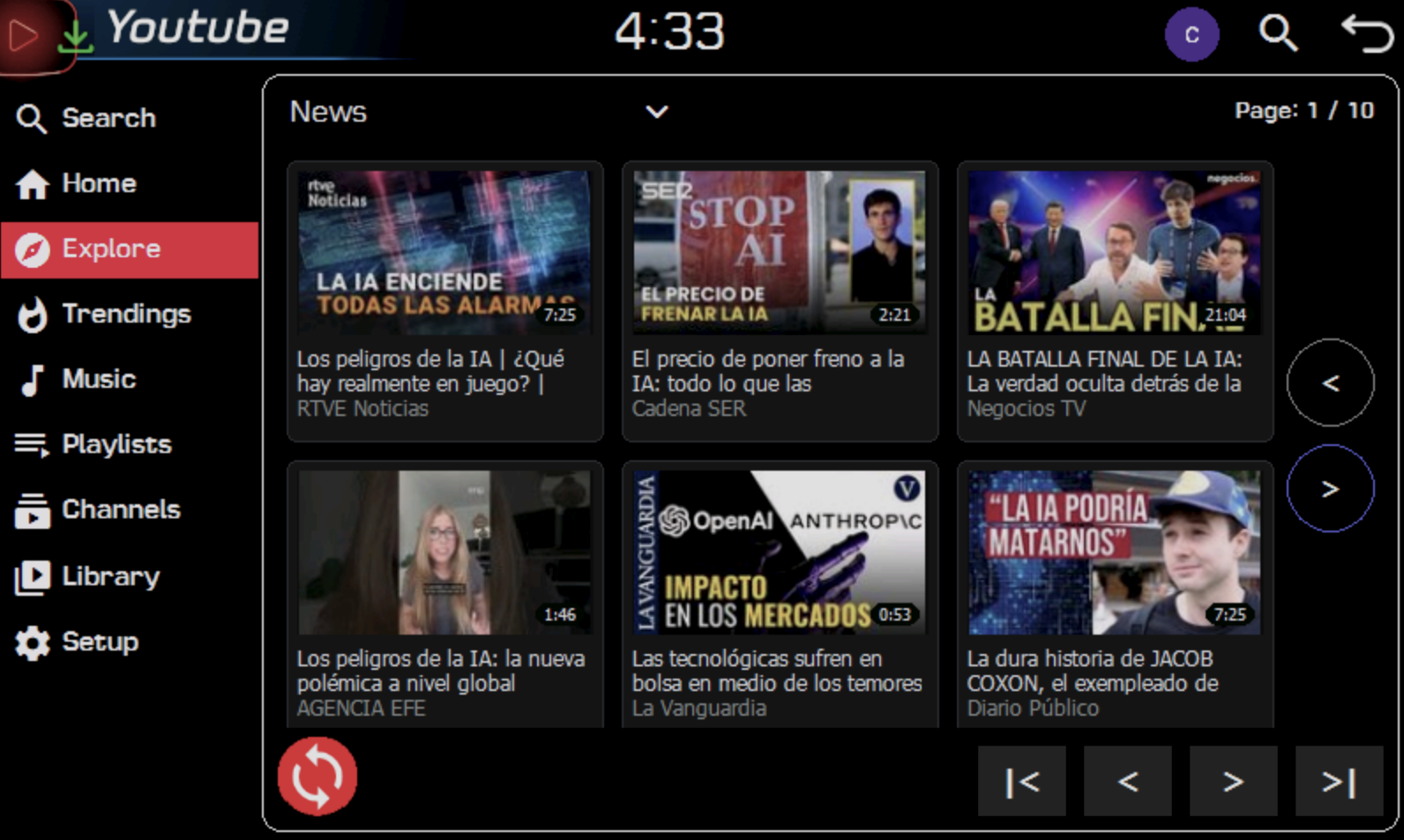Image resolution: width=1404 pixels, height=840 pixels.
Task: Open the purple C account avatar
Action: click(x=1191, y=34)
